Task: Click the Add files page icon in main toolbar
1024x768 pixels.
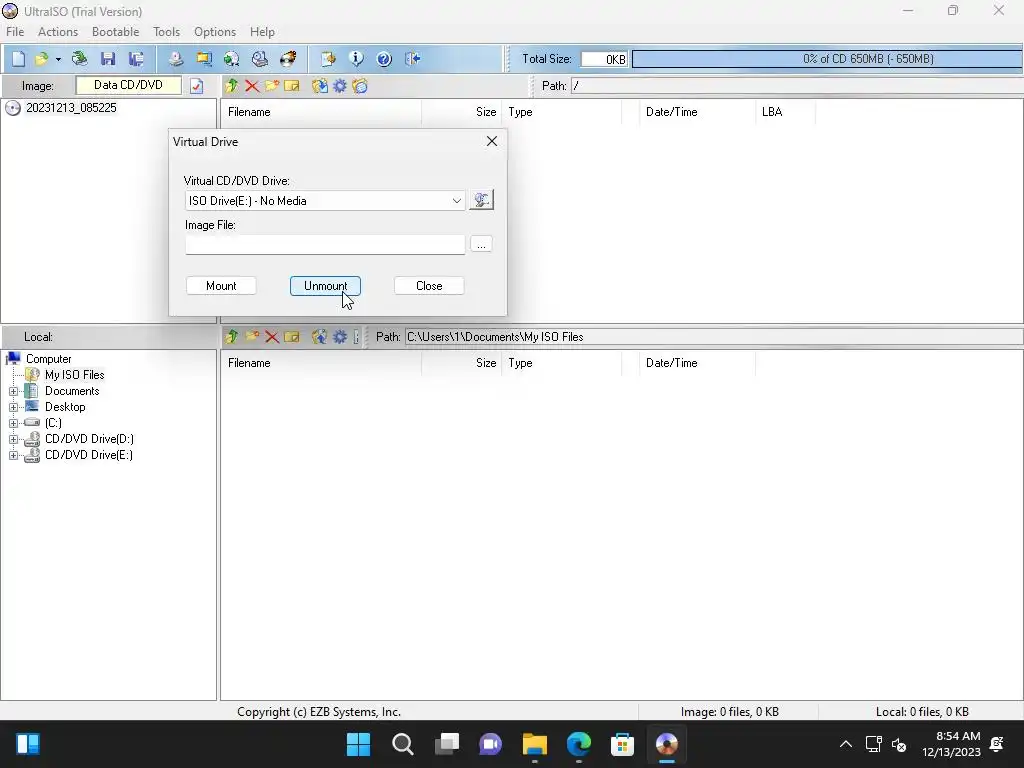Action: (x=328, y=59)
